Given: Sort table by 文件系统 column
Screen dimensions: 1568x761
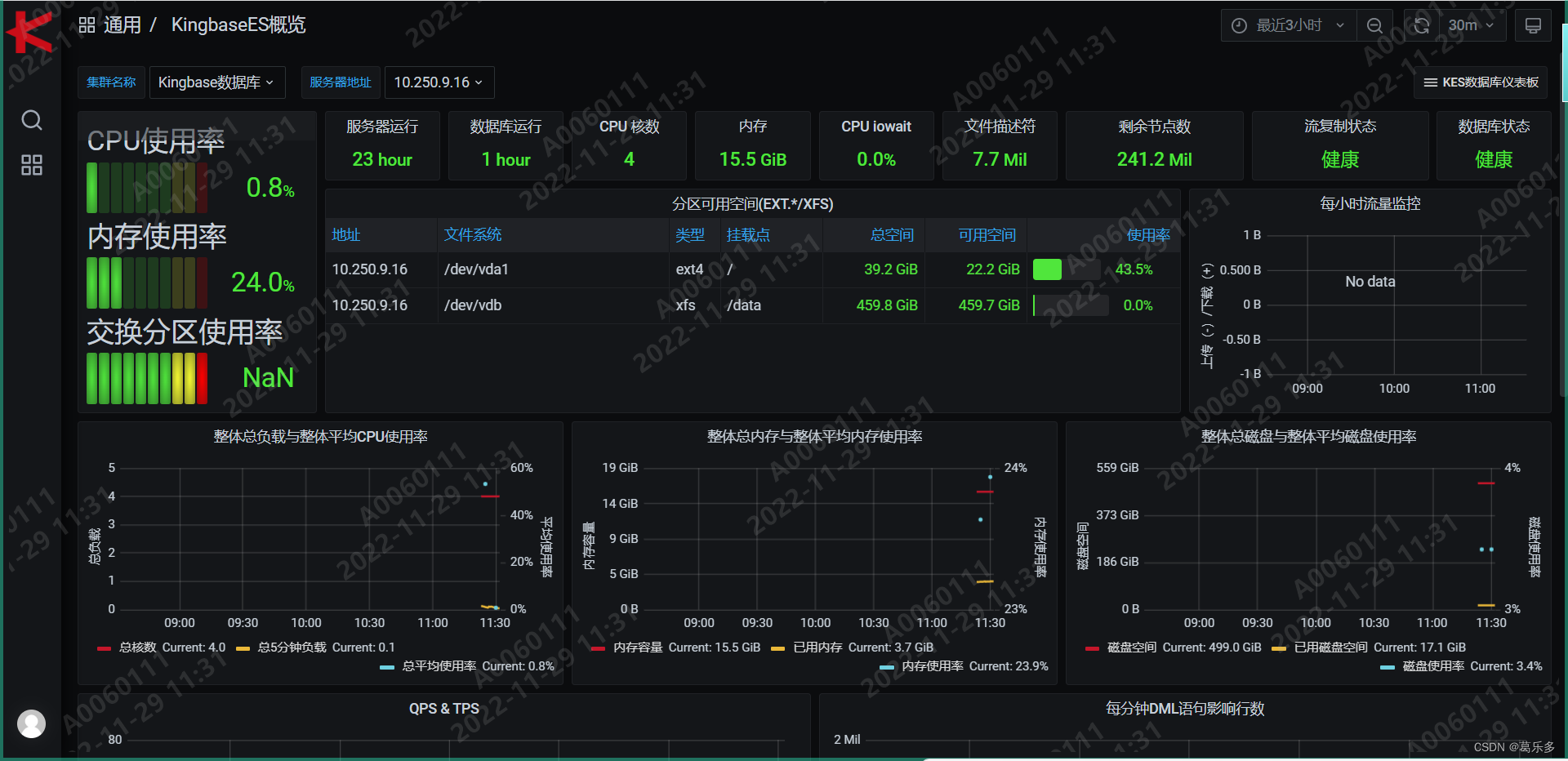Looking at the screenshot, I should [x=473, y=235].
